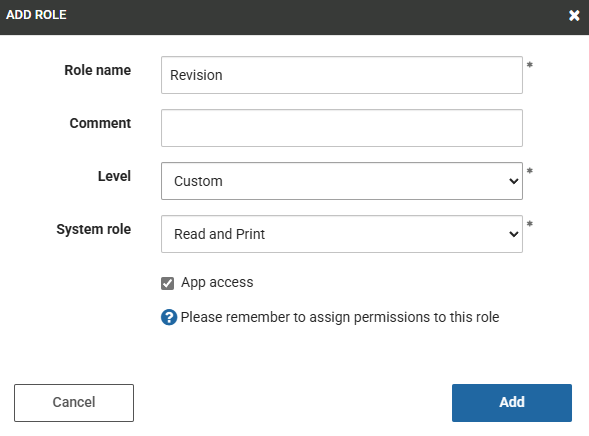Click the blue question mark help icon
Image resolution: width=589 pixels, height=436 pixels.
169,317
